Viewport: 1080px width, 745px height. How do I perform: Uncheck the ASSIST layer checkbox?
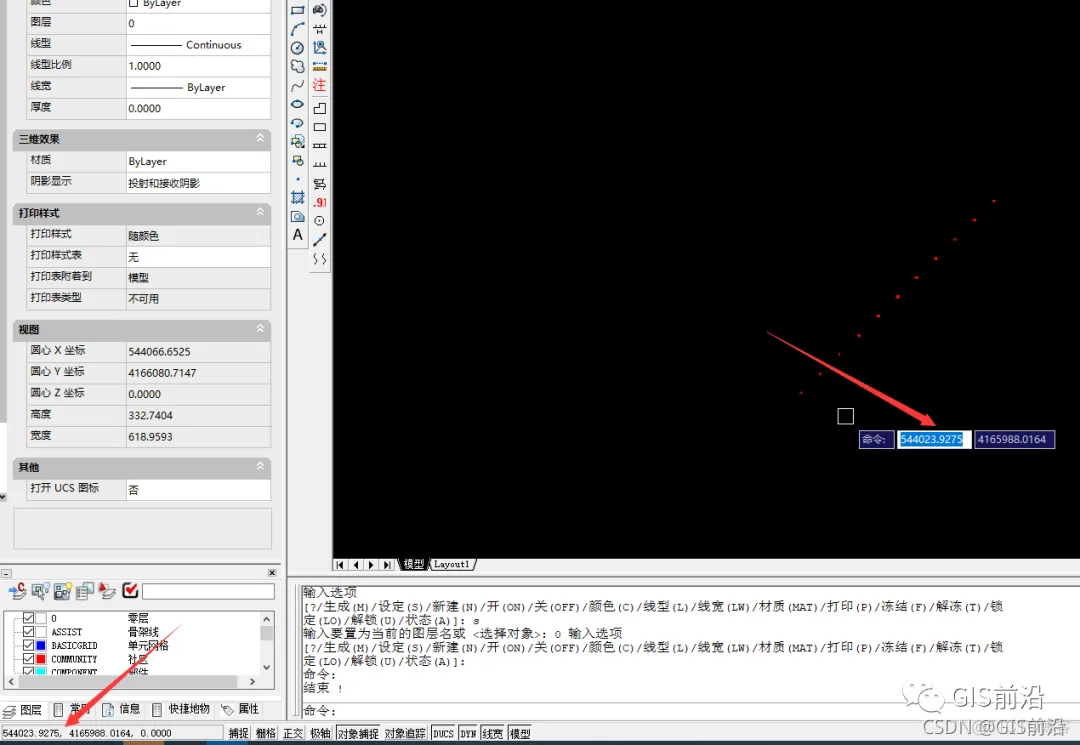click(x=28, y=631)
